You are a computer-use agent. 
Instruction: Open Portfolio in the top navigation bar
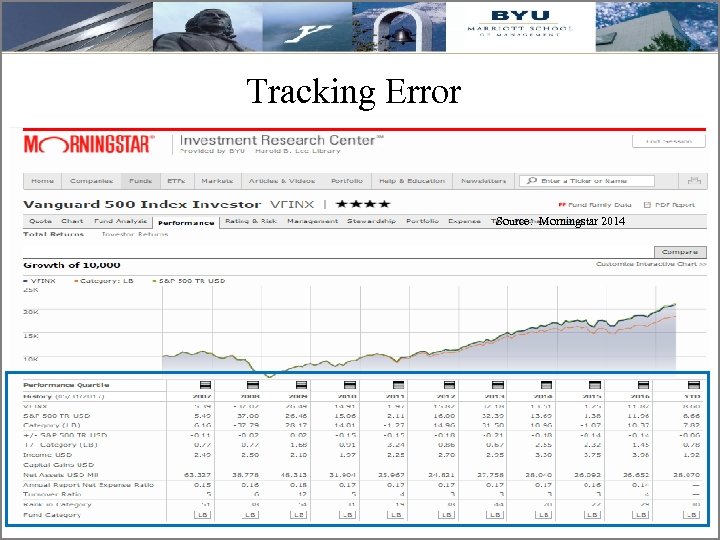coord(347,181)
